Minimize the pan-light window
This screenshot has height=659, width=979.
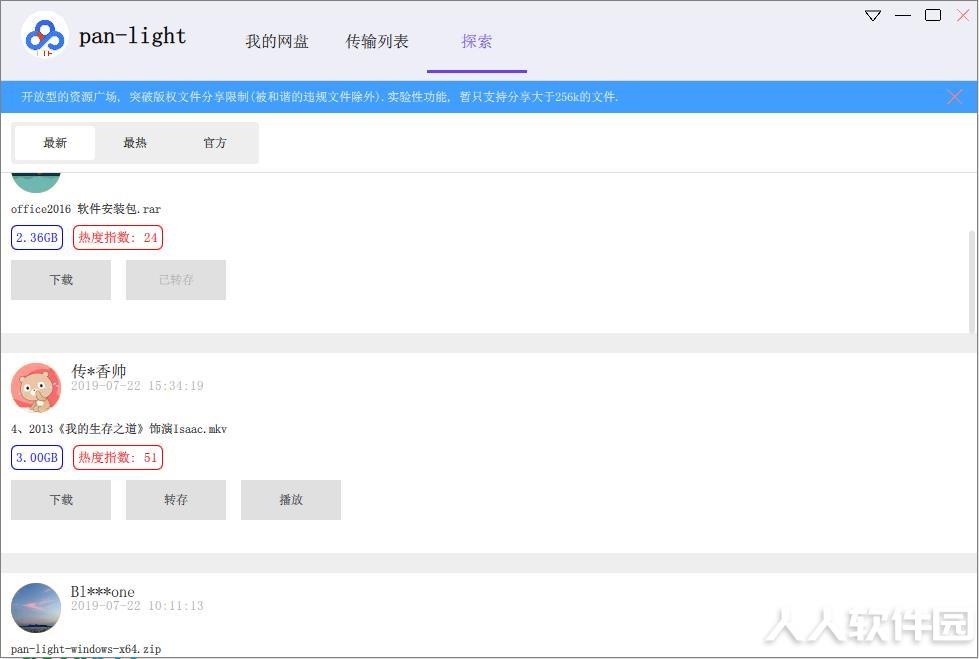click(x=903, y=16)
